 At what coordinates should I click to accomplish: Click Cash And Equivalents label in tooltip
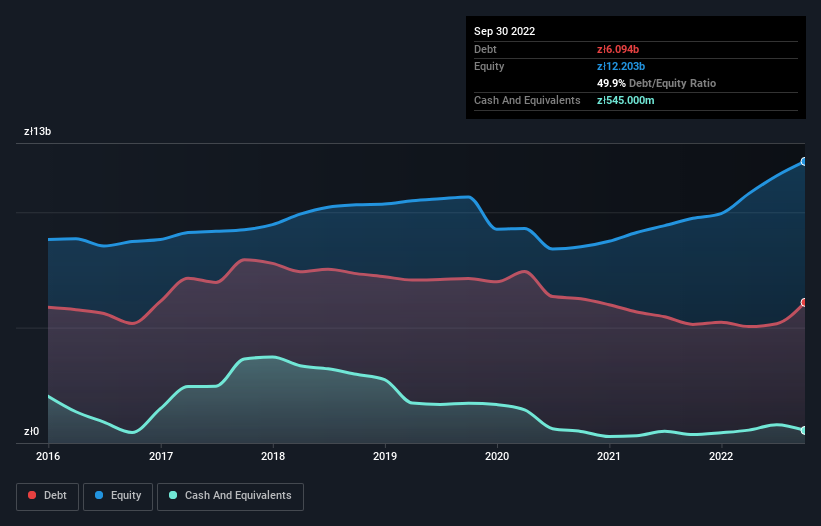pos(527,100)
